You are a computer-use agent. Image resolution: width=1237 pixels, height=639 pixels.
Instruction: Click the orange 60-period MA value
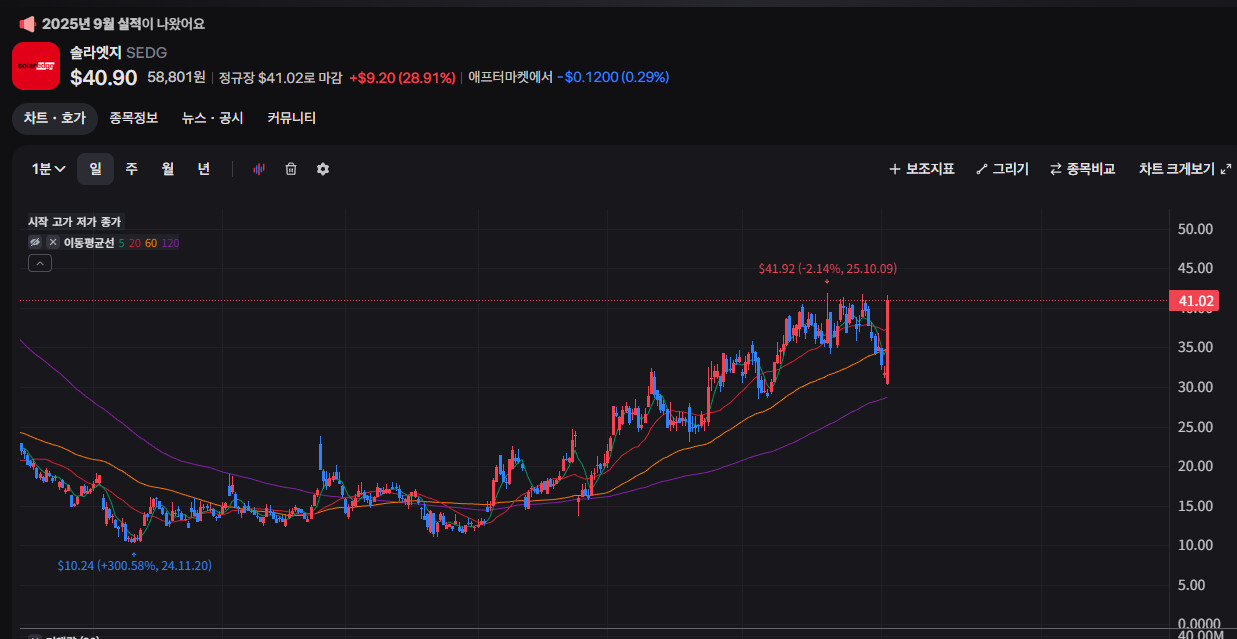click(x=150, y=242)
